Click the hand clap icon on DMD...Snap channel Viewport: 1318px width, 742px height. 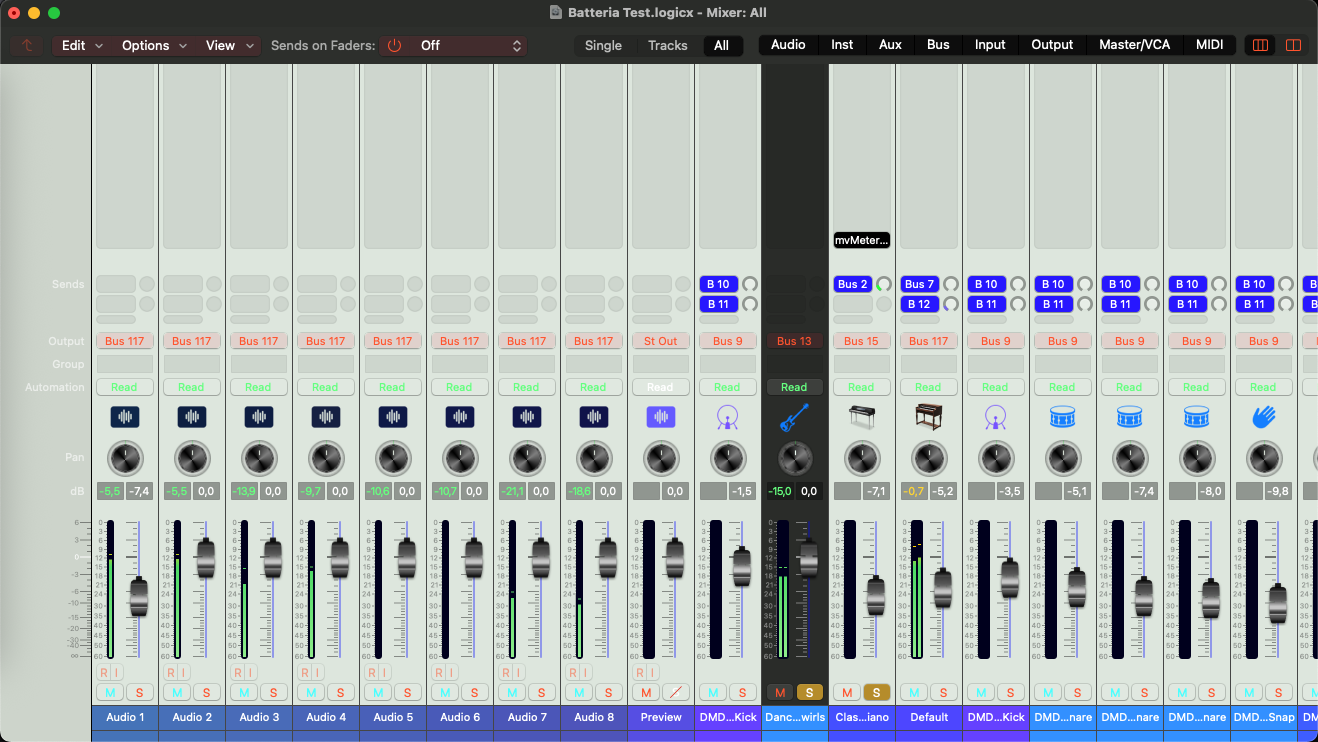[x=1263, y=417]
